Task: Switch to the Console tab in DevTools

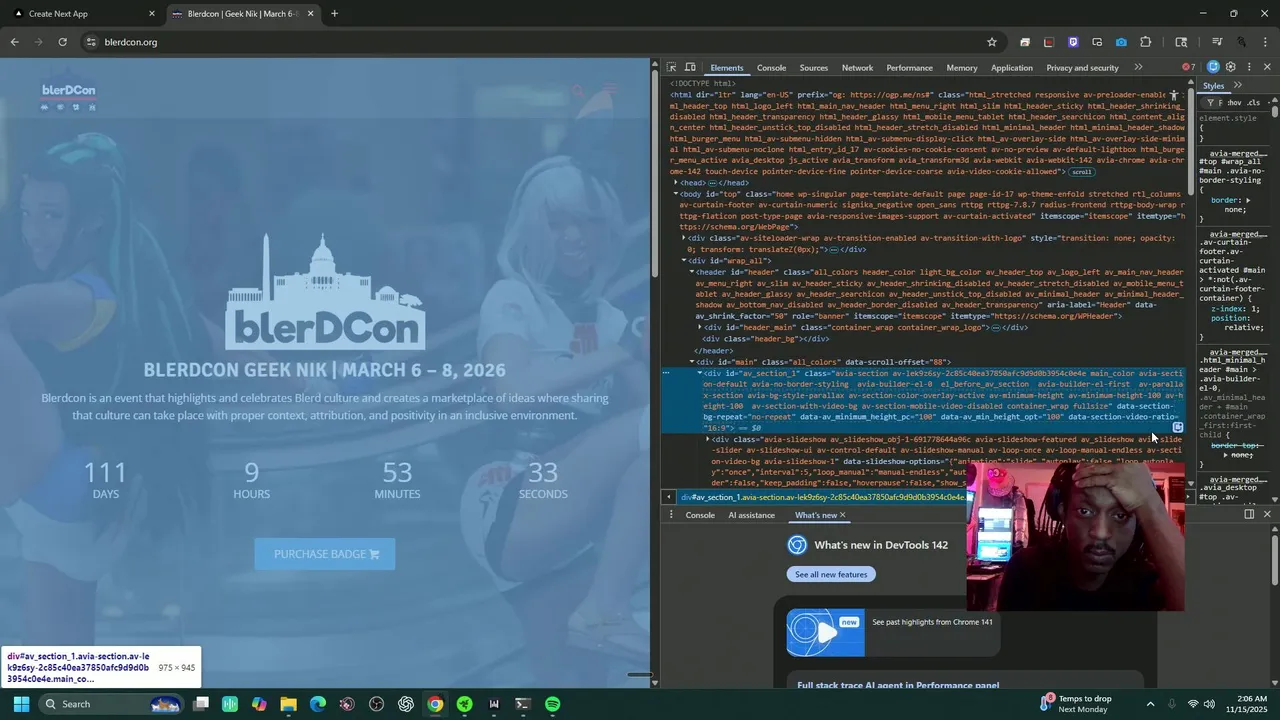Action: pos(771,68)
